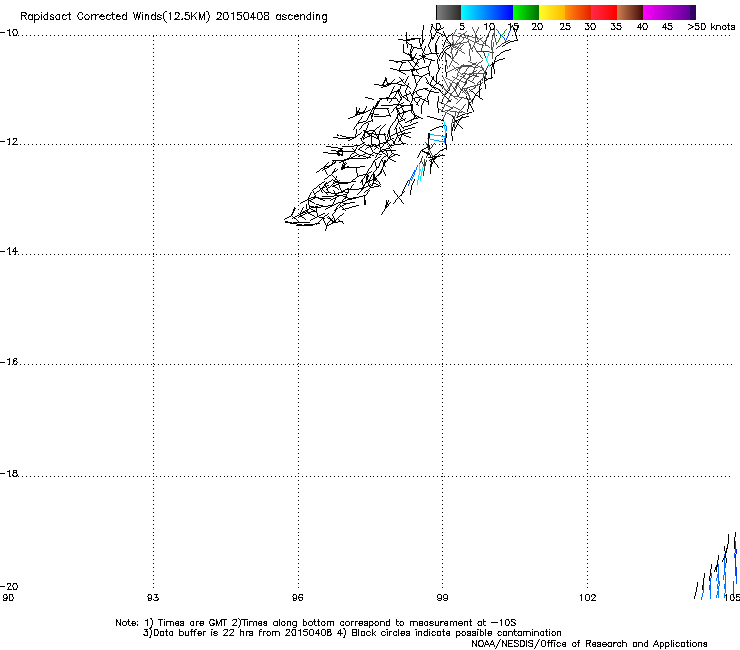Image resolution: width=740 pixels, height=650 pixels.
Task: Click the note 'Data buffer is 22 hrs'
Action: pos(204,633)
